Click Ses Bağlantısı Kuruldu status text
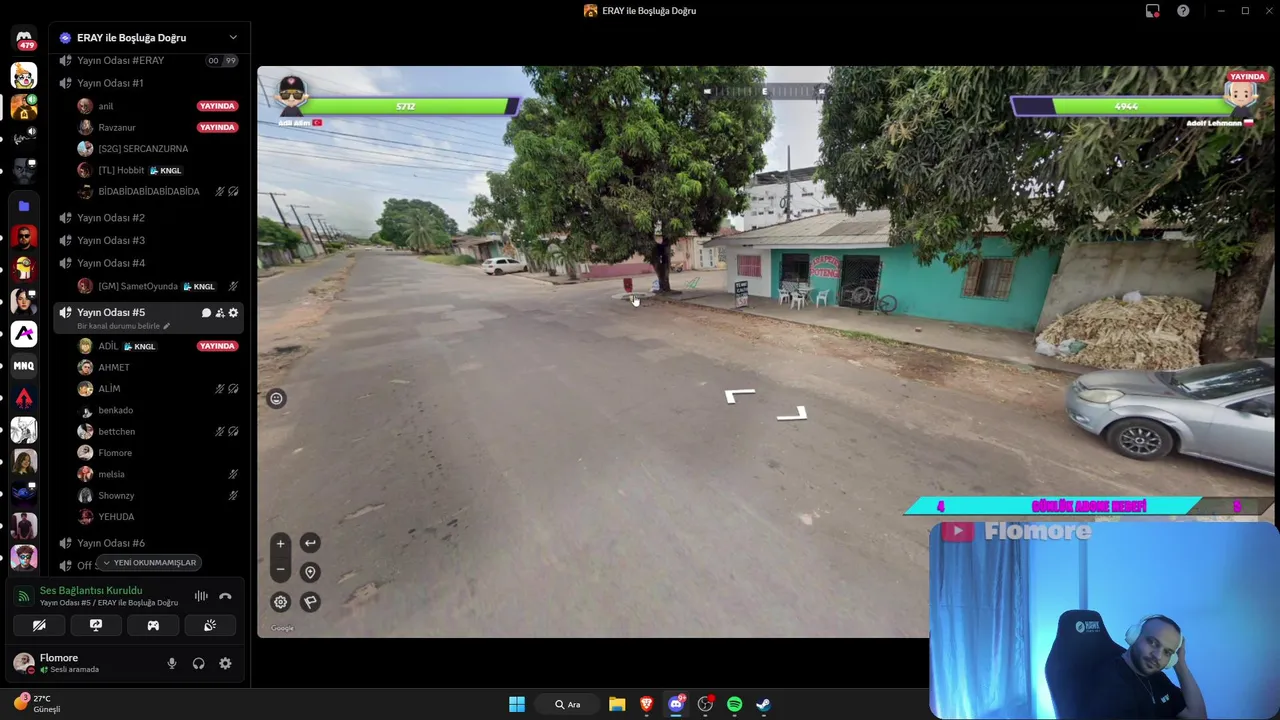Screen dimensions: 1280x720 coord(91,590)
